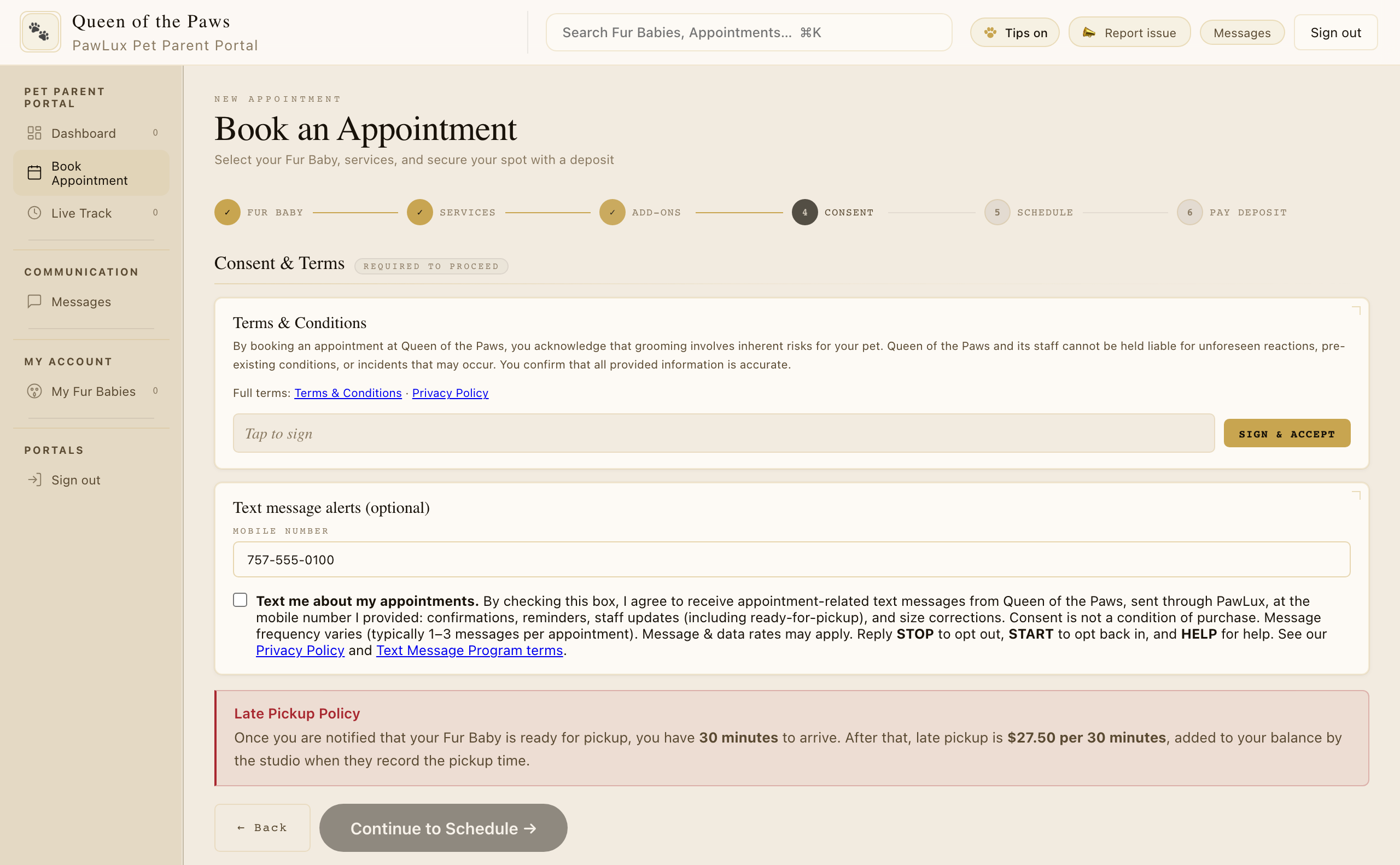Image resolution: width=1400 pixels, height=865 pixels.
Task: Open Dashboard from the sidebar
Action: point(91,133)
